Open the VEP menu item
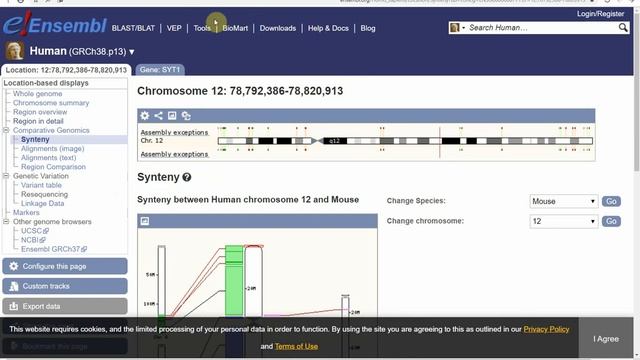This screenshot has width=640, height=360. (x=174, y=28)
